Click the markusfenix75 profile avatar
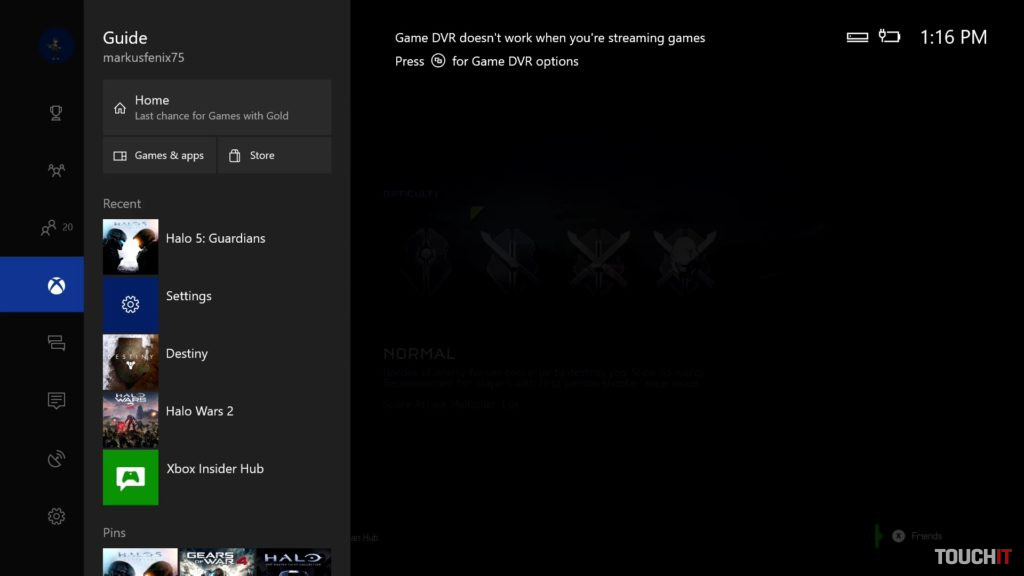The height and width of the screenshot is (576, 1024). (56, 46)
